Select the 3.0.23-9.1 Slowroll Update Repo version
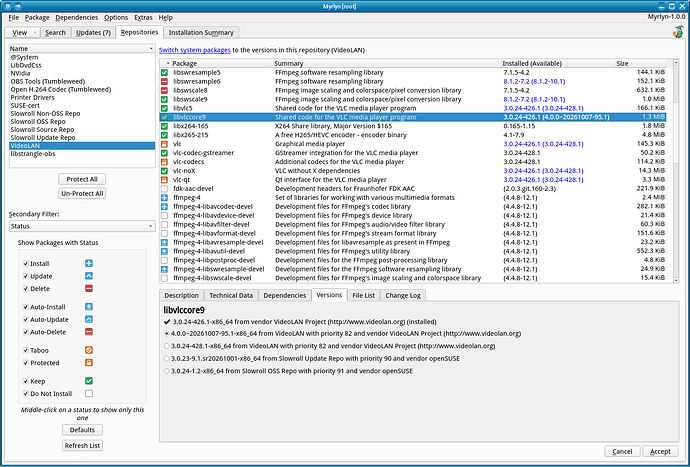 (x=167, y=359)
